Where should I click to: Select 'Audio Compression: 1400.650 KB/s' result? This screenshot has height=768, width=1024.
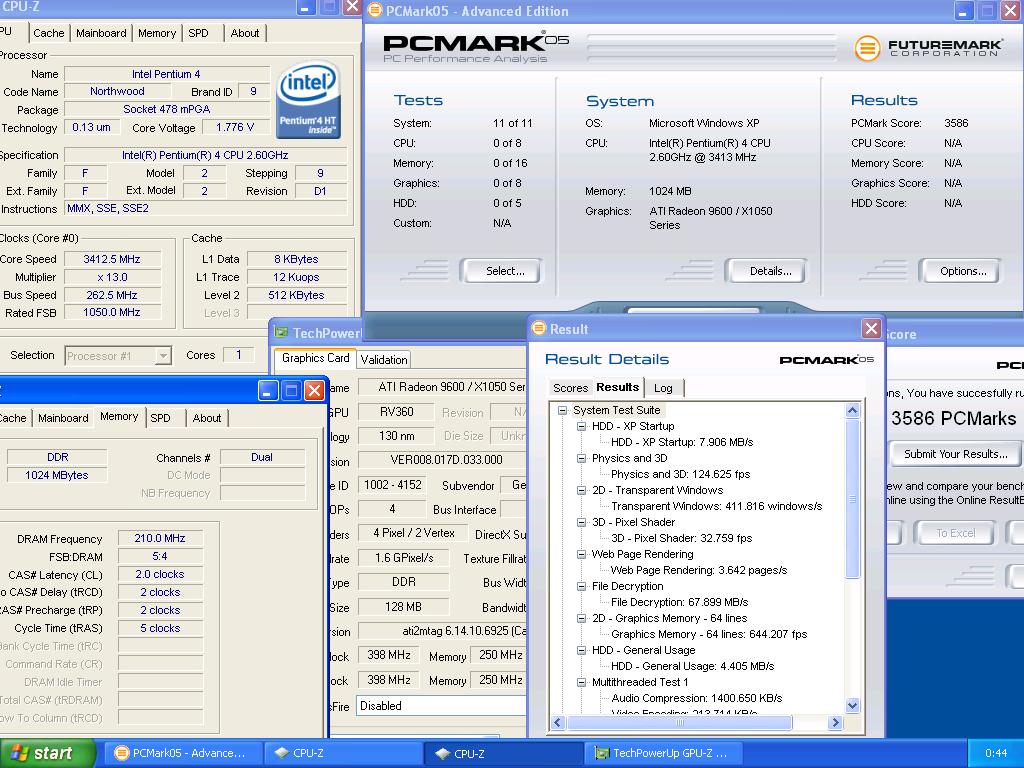697,699
